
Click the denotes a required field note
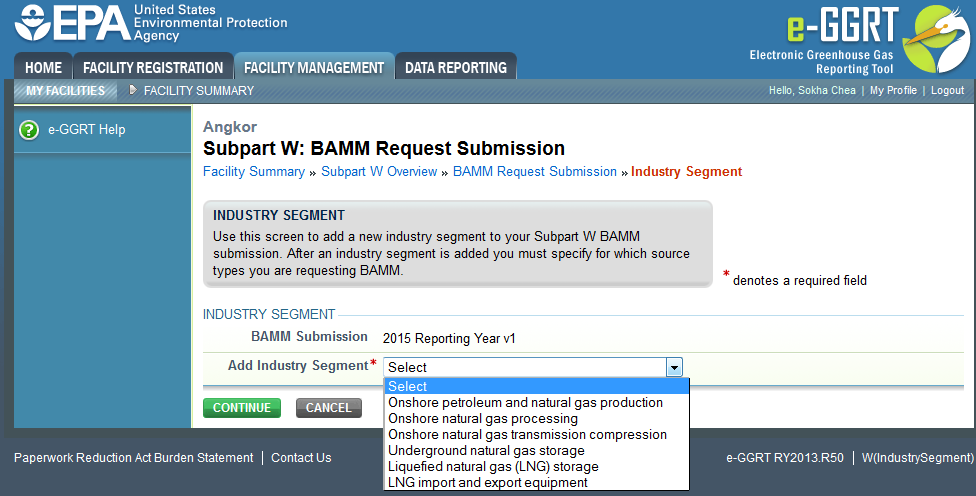pyautogui.click(x=800, y=281)
